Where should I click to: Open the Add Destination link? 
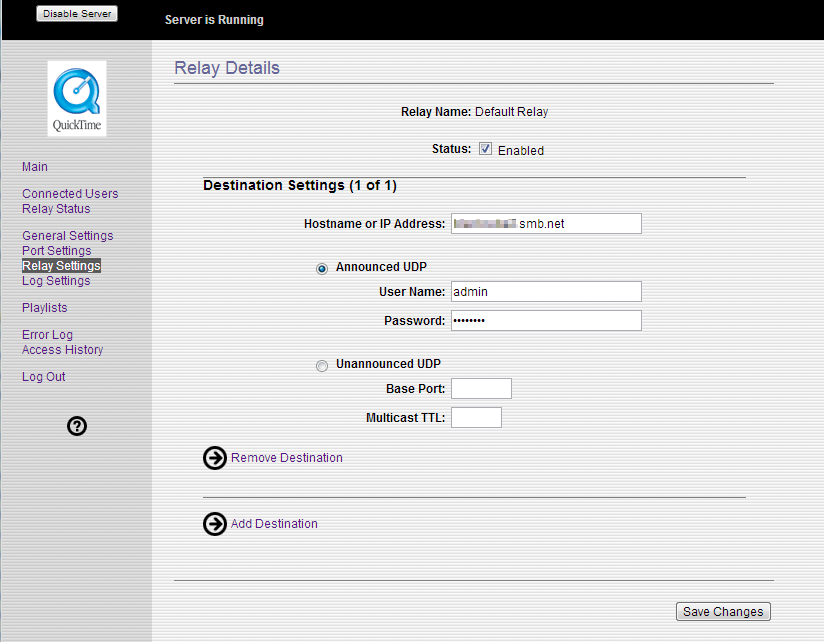pos(274,524)
